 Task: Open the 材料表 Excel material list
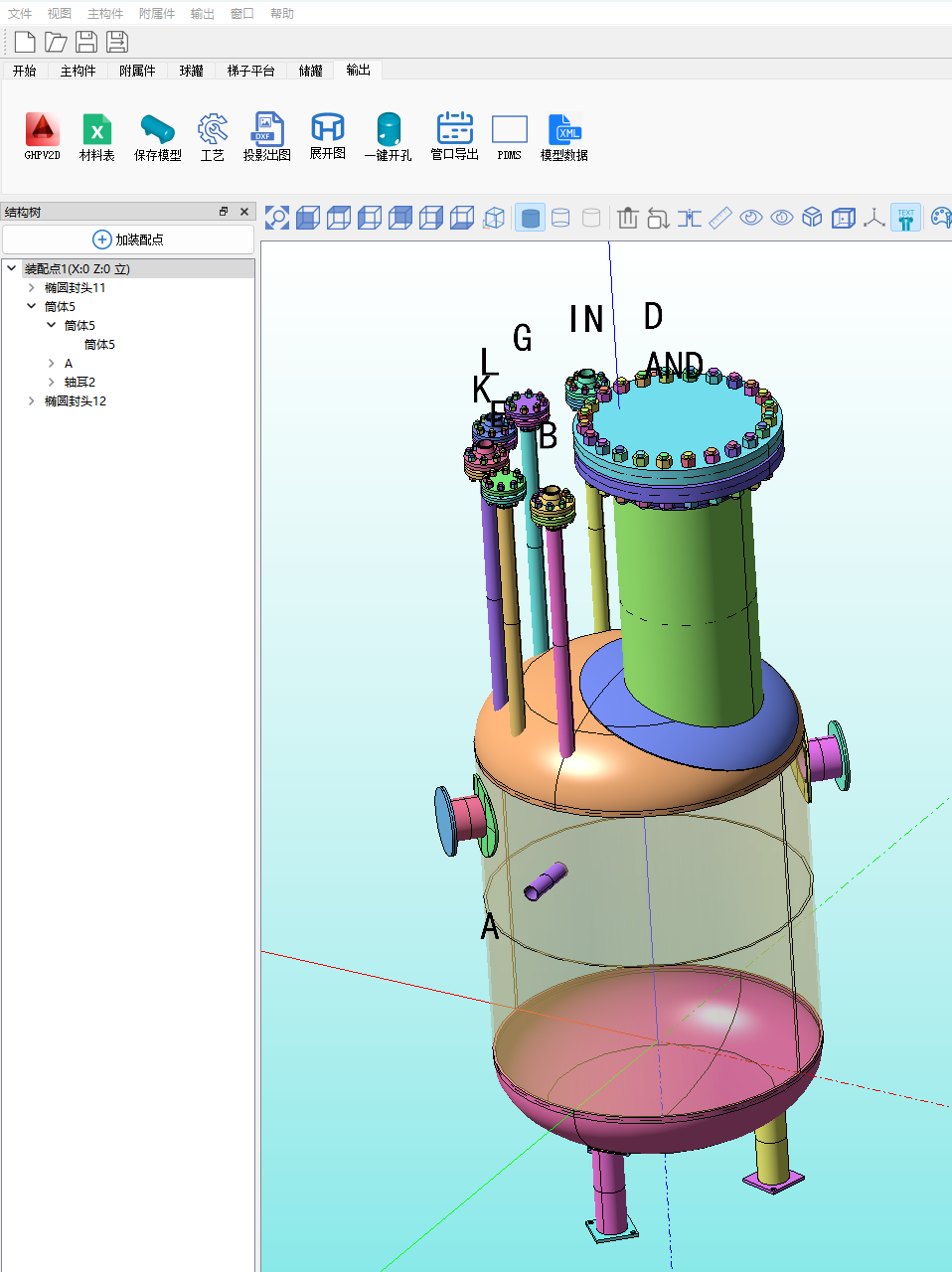(x=96, y=137)
